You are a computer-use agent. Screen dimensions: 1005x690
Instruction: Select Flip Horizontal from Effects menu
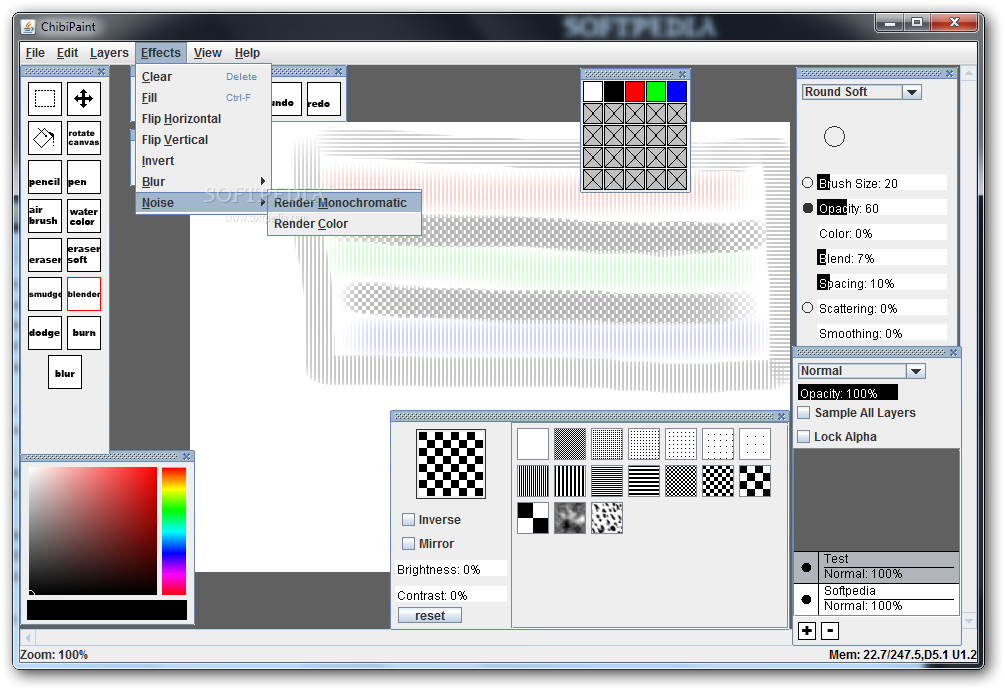point(204,119)
